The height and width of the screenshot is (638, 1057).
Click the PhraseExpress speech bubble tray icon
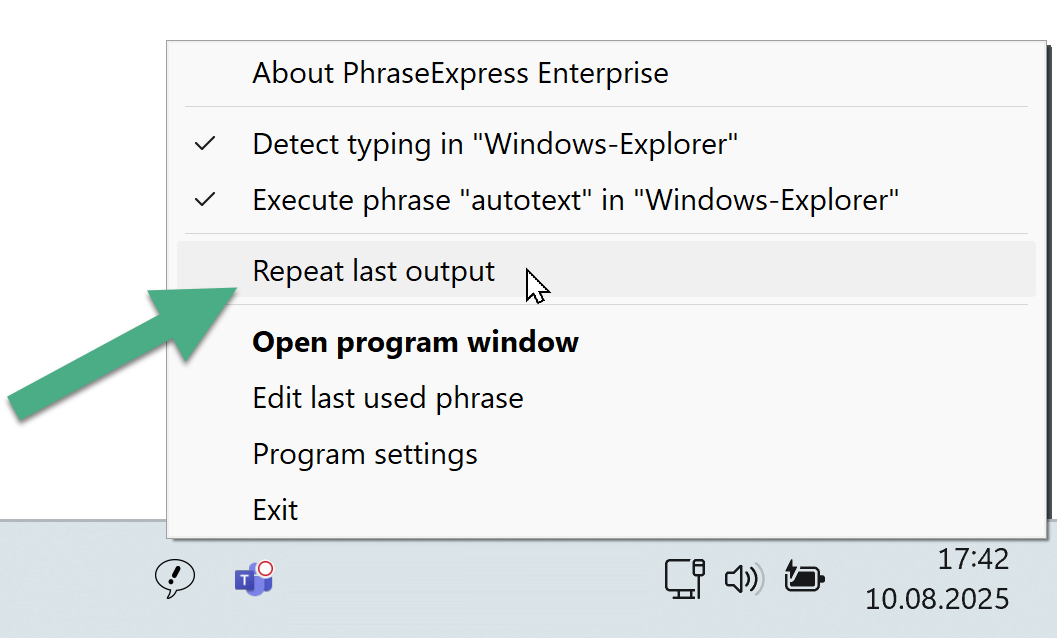[x=175, y=578]
